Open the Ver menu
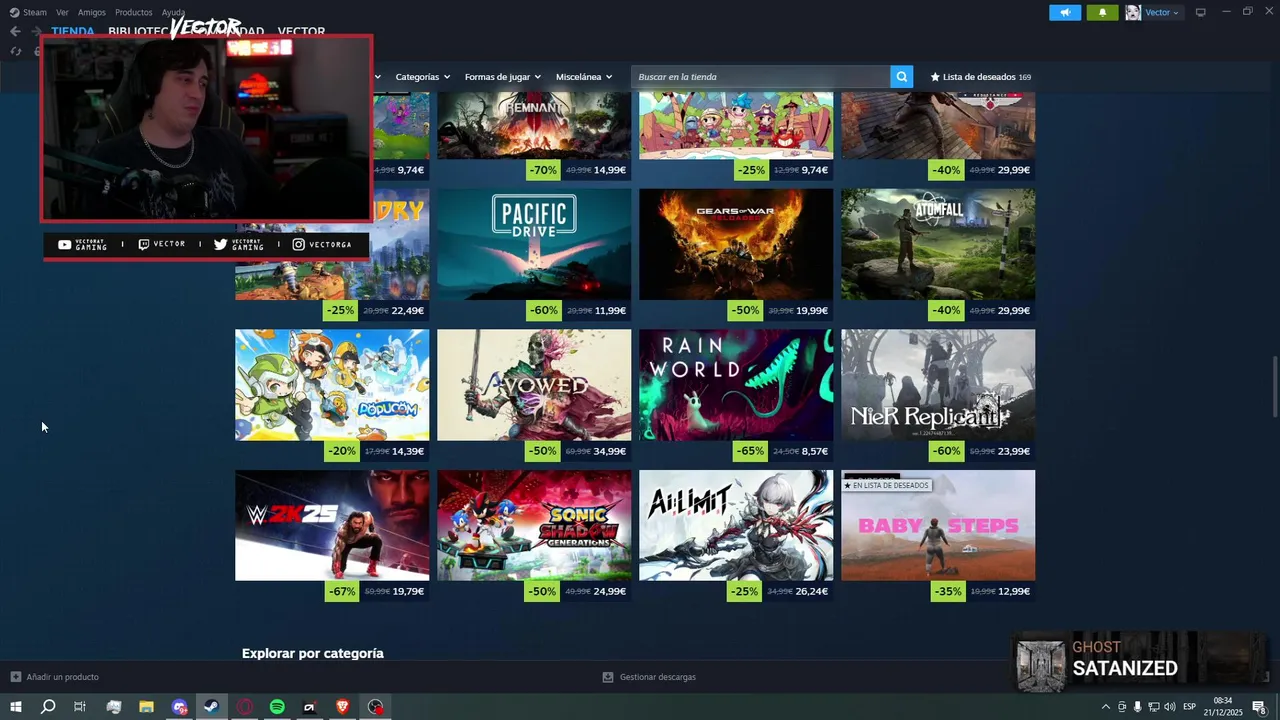 point(62,12)
